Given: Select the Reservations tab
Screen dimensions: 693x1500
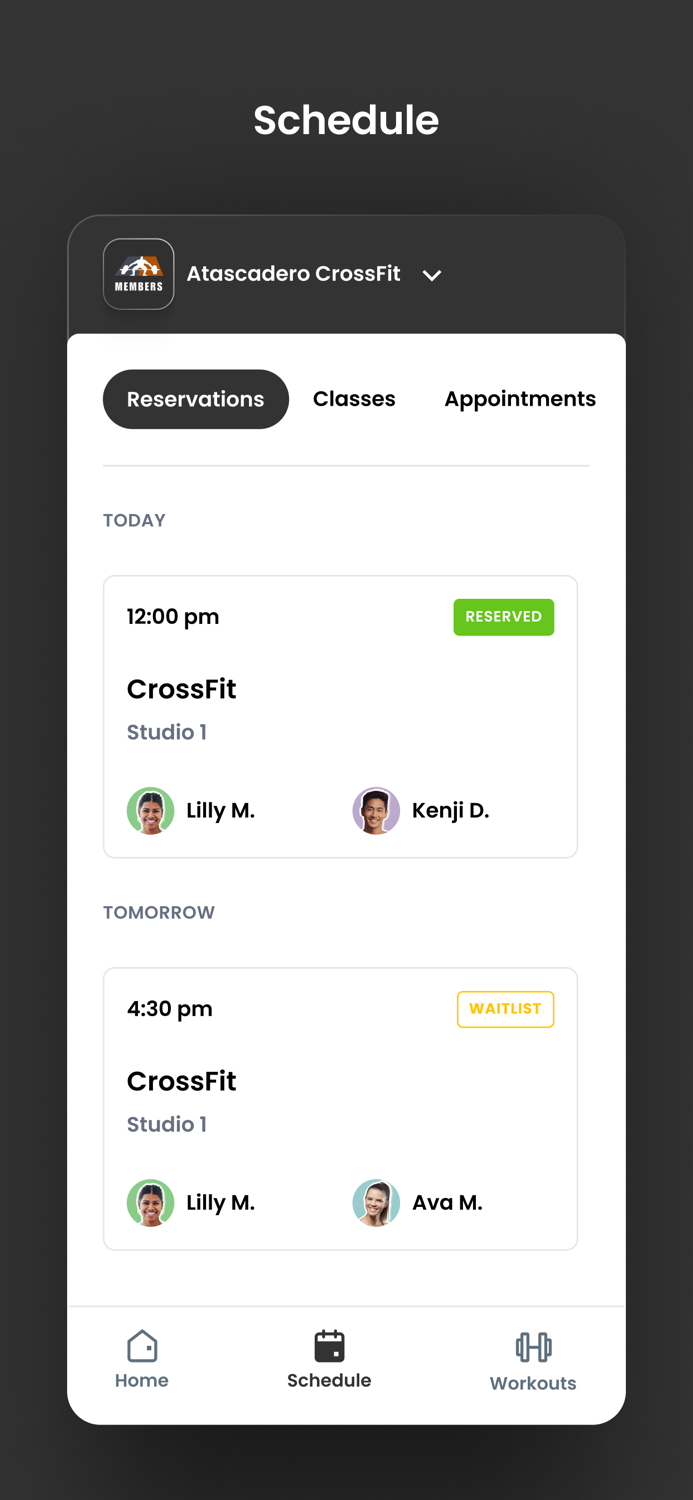Looking at the screenshot, I should 195,398.
